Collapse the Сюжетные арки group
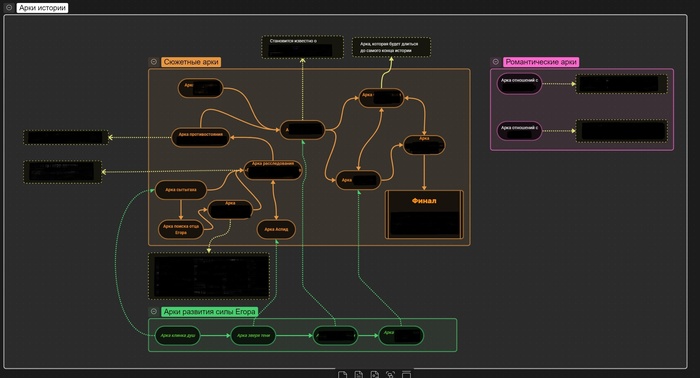This screenshot has height=378, width=700. click(154, 62)
